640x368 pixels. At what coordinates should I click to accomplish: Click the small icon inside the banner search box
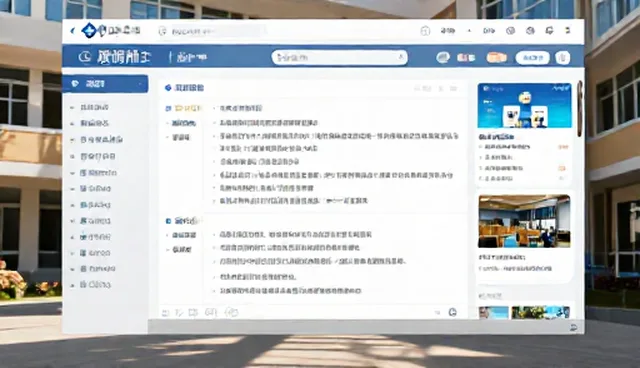[x=401, y=58]
